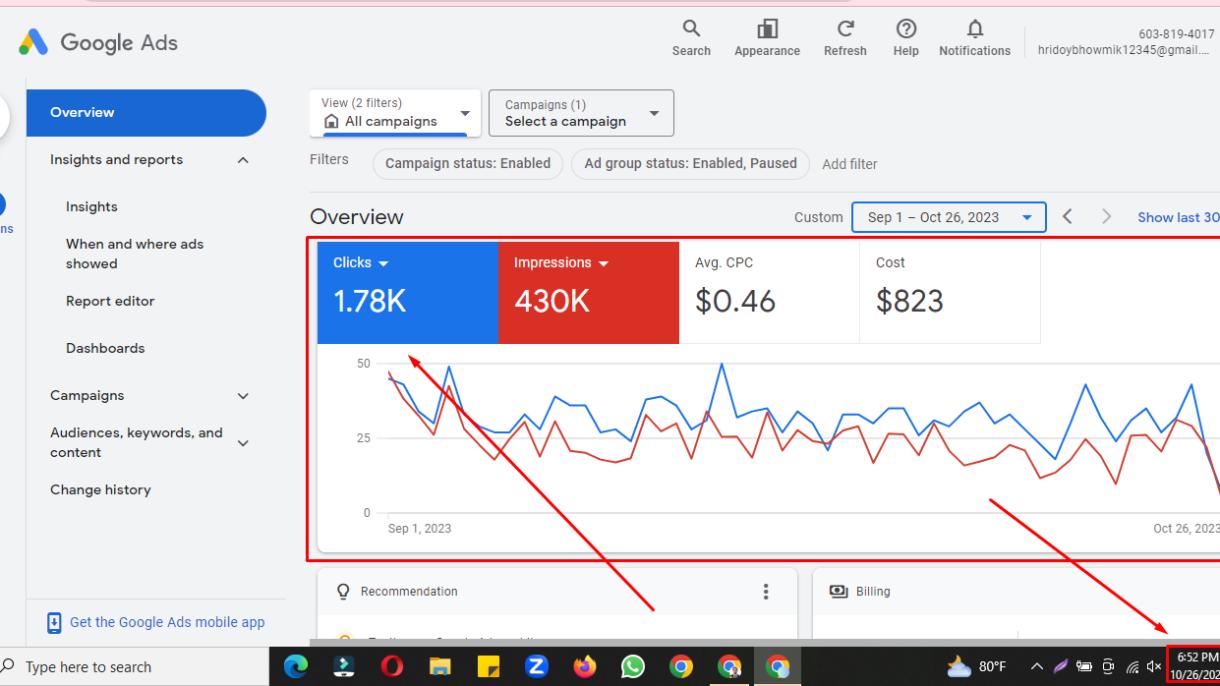Expand the Campaigns navigation section

coord(243,396)
